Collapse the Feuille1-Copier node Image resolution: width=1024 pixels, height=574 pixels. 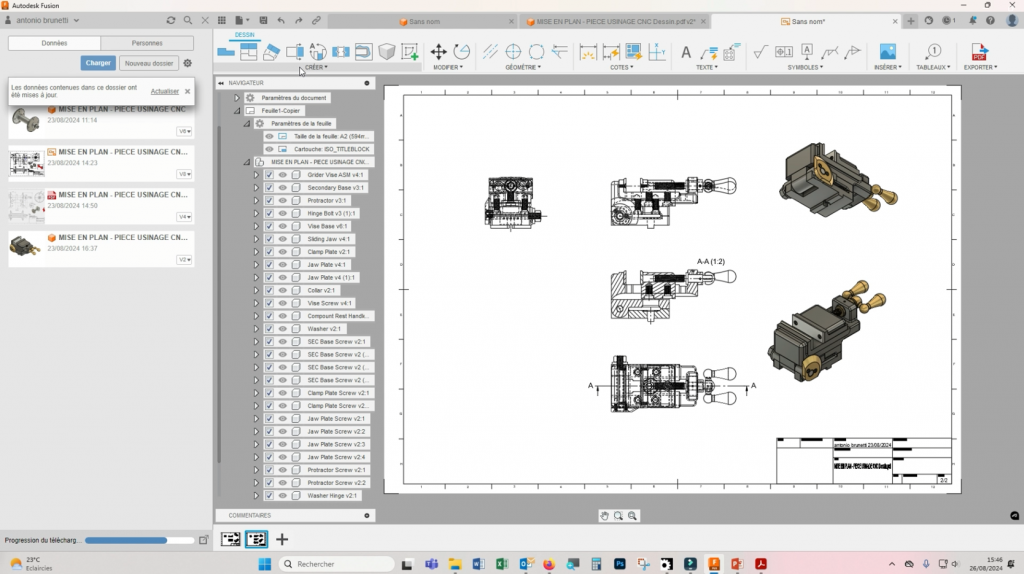(x=237, y=110)
